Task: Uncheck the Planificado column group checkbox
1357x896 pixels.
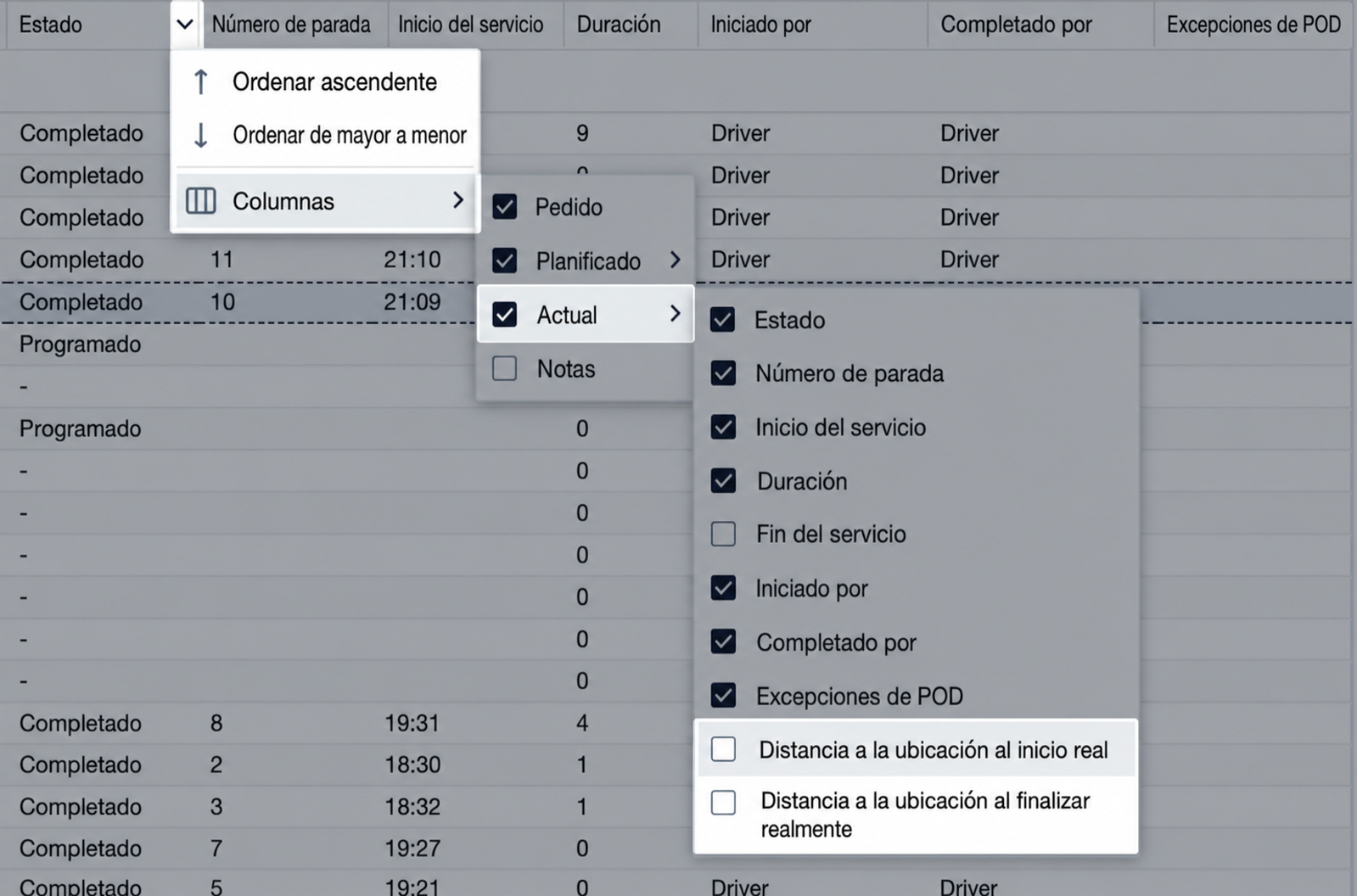Action: 505,260
